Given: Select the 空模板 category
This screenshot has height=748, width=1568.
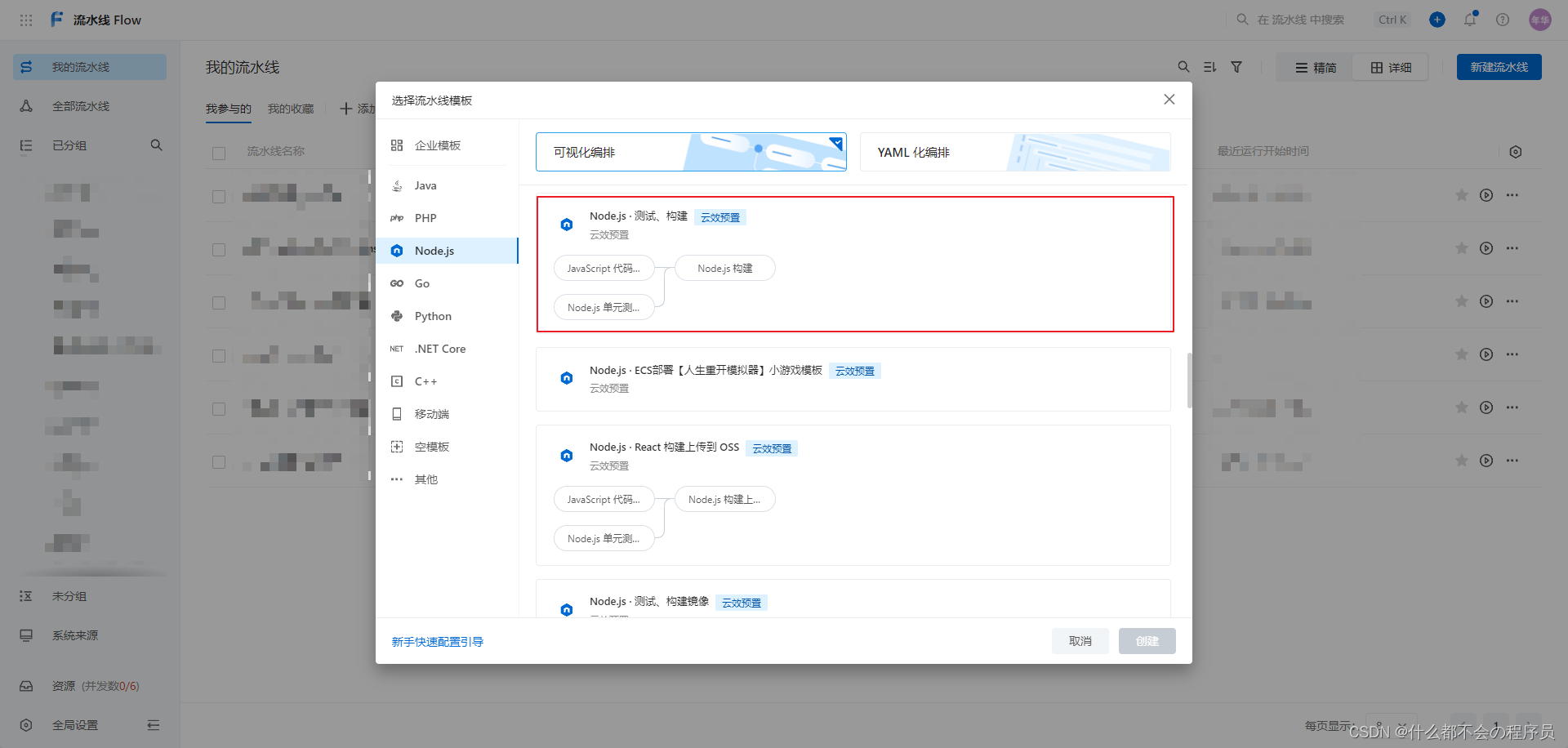Looking at the screenshot, I should point(448,447).
